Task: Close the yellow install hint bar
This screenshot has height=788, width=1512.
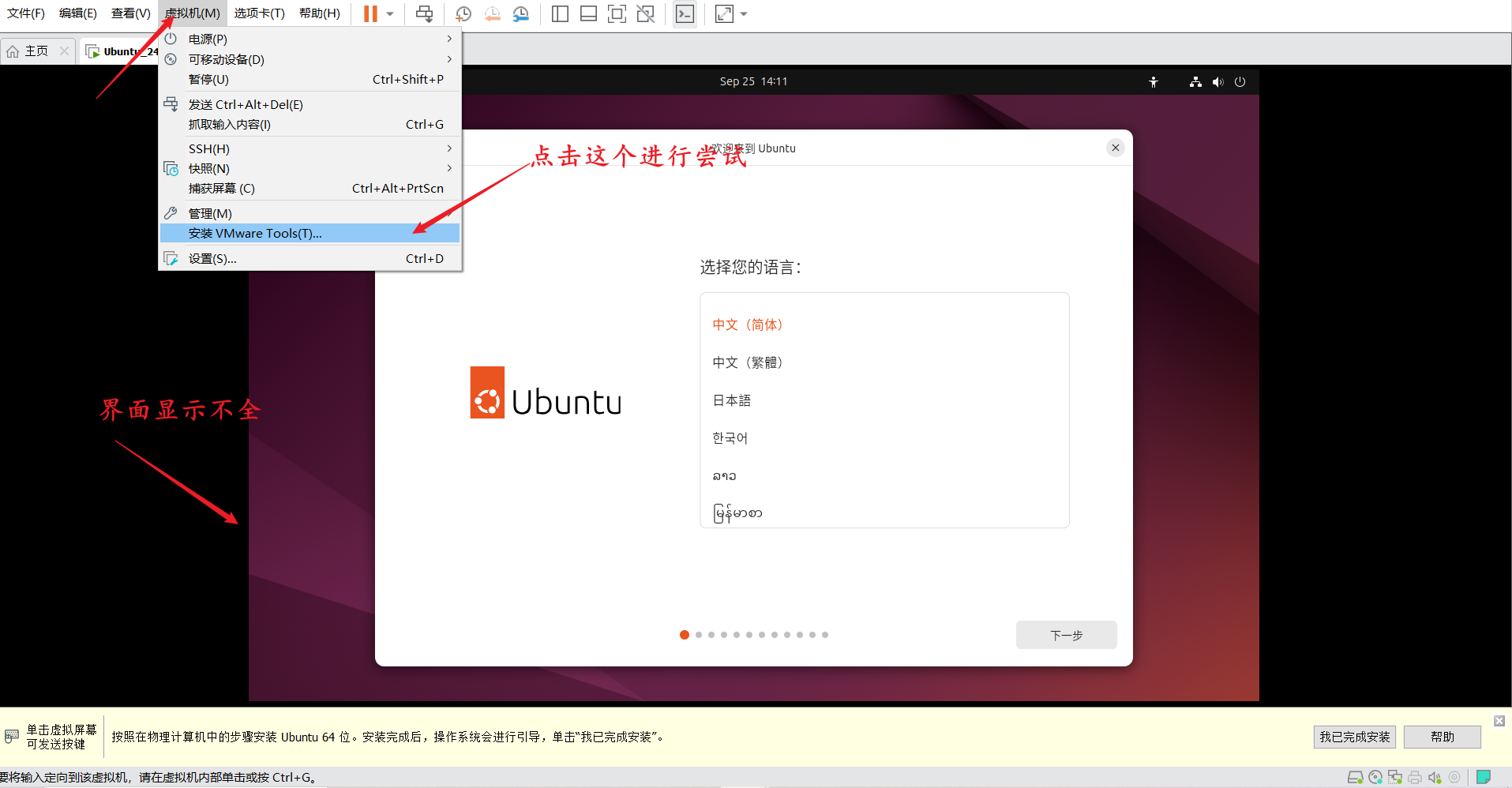Action: pos(1499,721)
